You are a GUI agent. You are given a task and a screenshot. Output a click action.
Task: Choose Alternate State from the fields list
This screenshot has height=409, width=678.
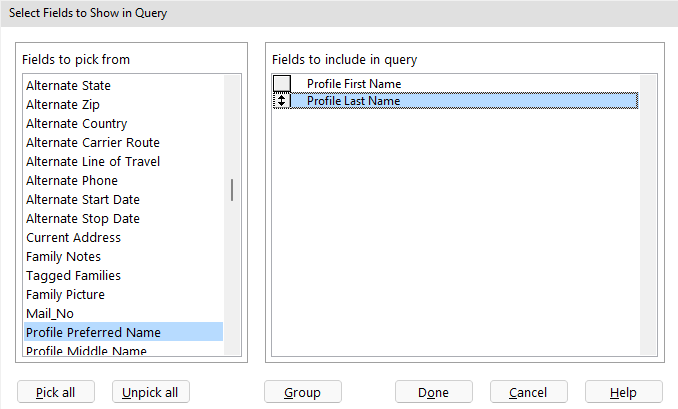click(x=68, y=86)
